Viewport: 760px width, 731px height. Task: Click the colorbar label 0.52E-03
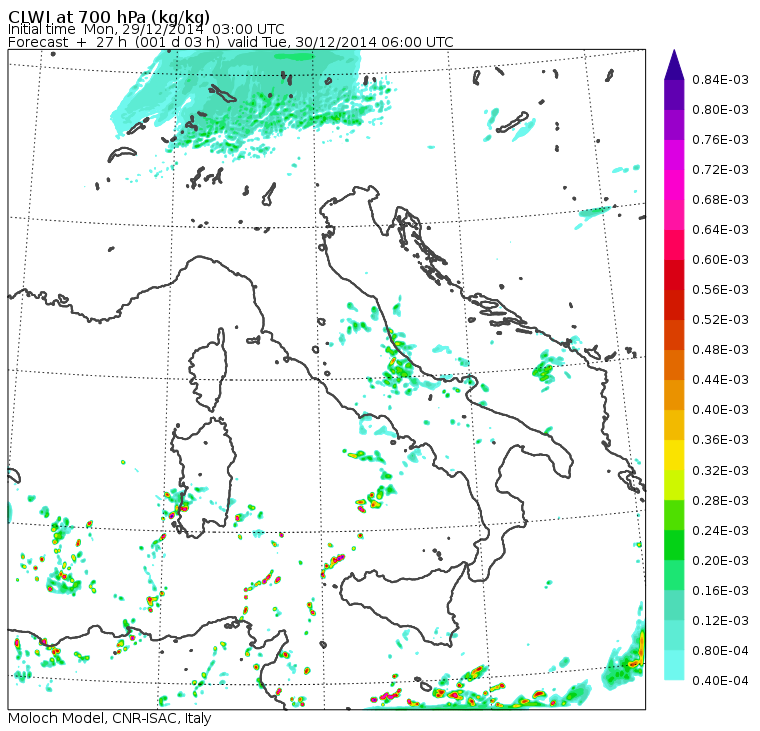click(x=720, y=320)
